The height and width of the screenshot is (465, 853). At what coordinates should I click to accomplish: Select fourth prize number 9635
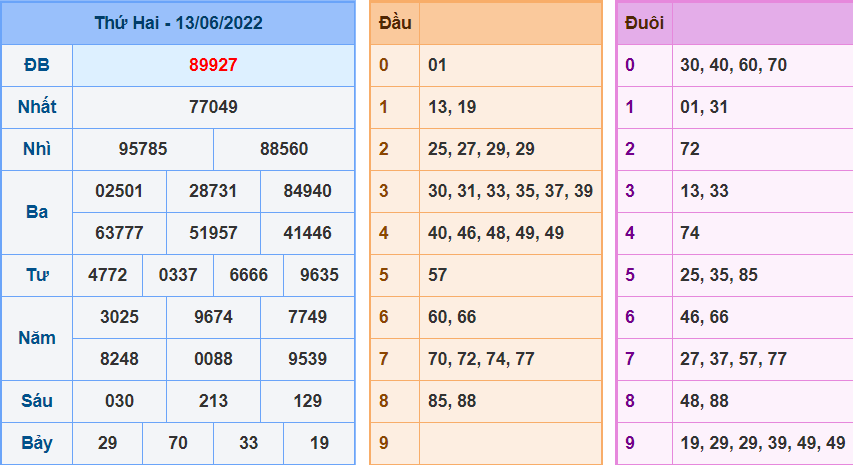[319, 275]
